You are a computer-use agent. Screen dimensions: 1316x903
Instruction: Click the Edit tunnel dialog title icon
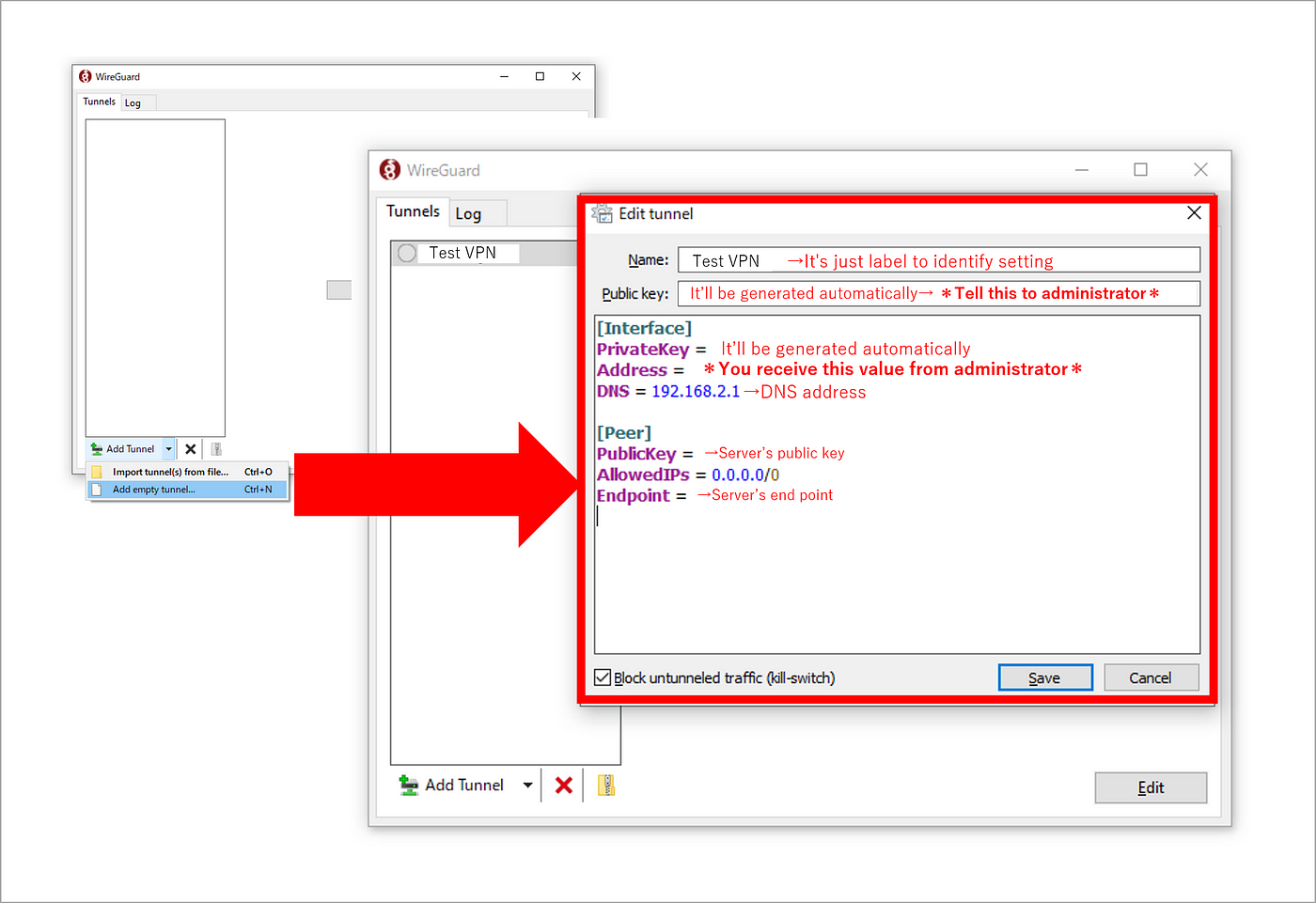click(602, 213)
